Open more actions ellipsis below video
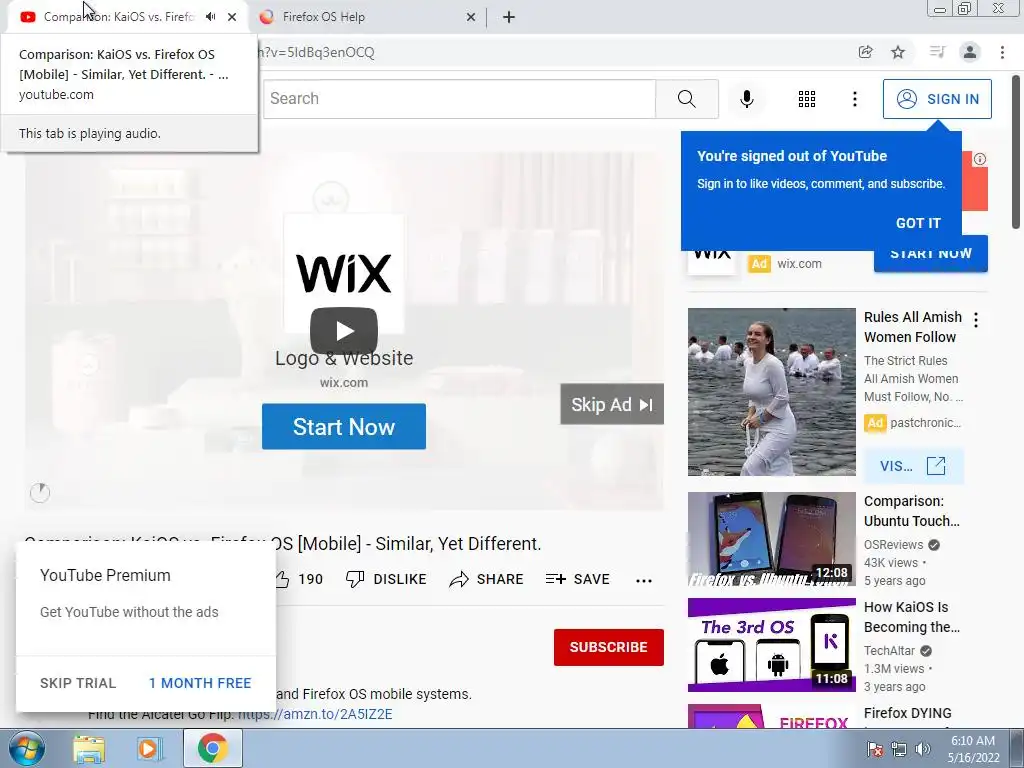 point(644,580)
